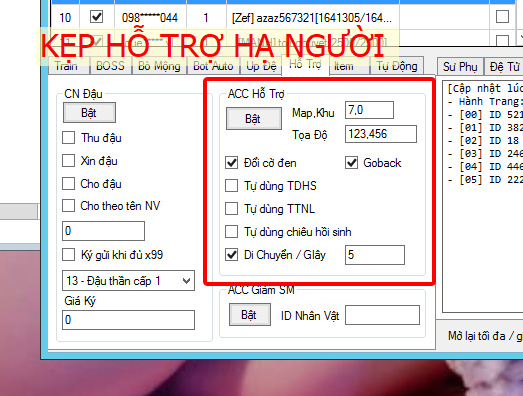Switch to the BOSS tab

tap(110, 66)
